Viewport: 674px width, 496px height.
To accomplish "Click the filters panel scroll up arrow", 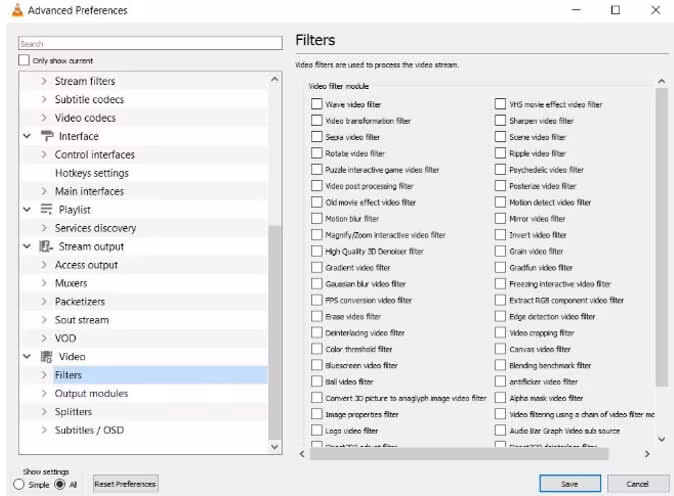I will pyautogui.click(x=662, y=81).
